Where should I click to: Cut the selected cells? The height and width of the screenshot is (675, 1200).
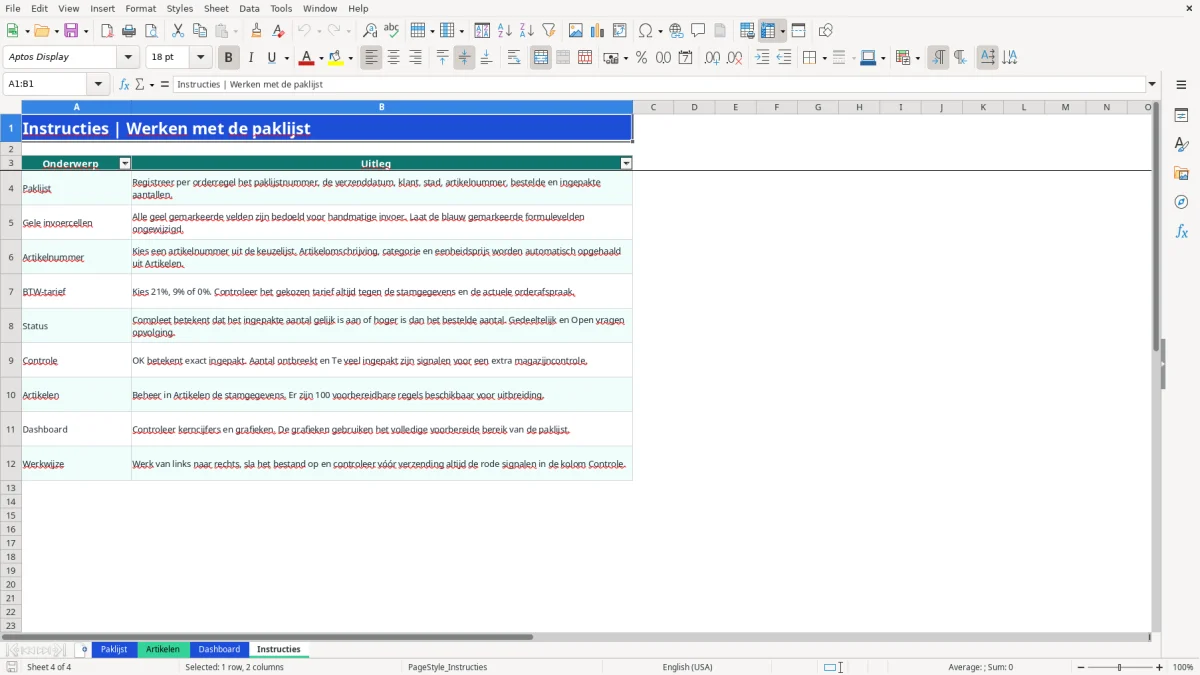click(x=178, y=31)
